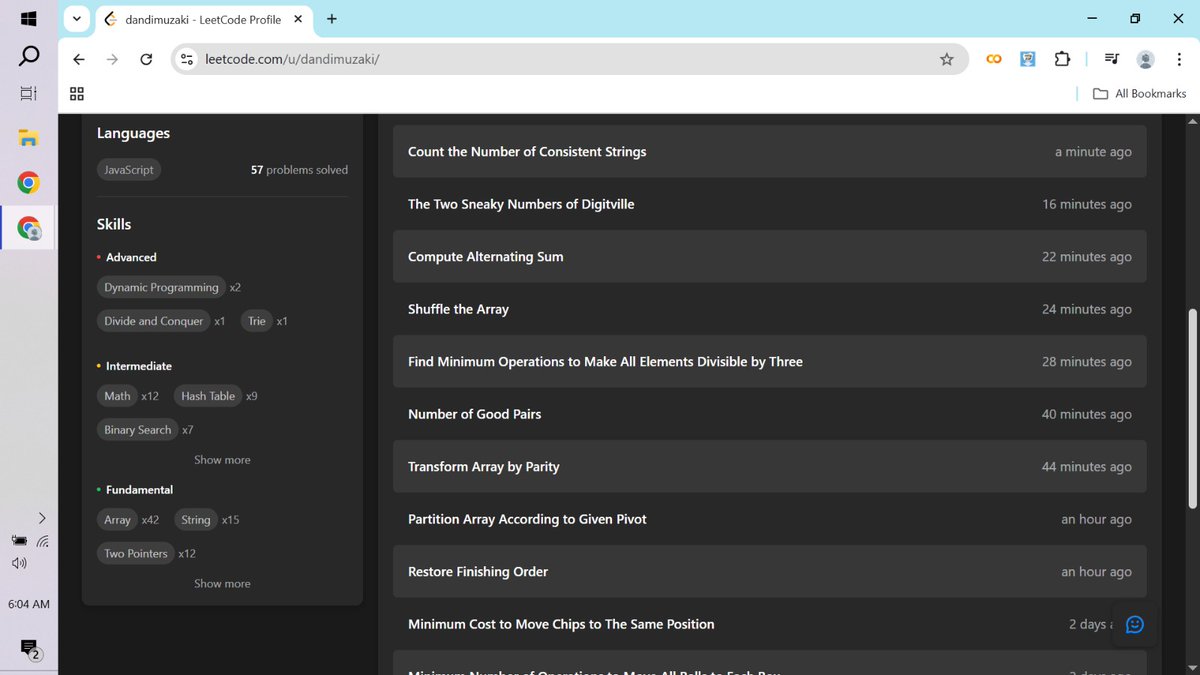Open Minimum Cost to Move Chips submission
1200x675 pixels.
click(x=769, y=624)
